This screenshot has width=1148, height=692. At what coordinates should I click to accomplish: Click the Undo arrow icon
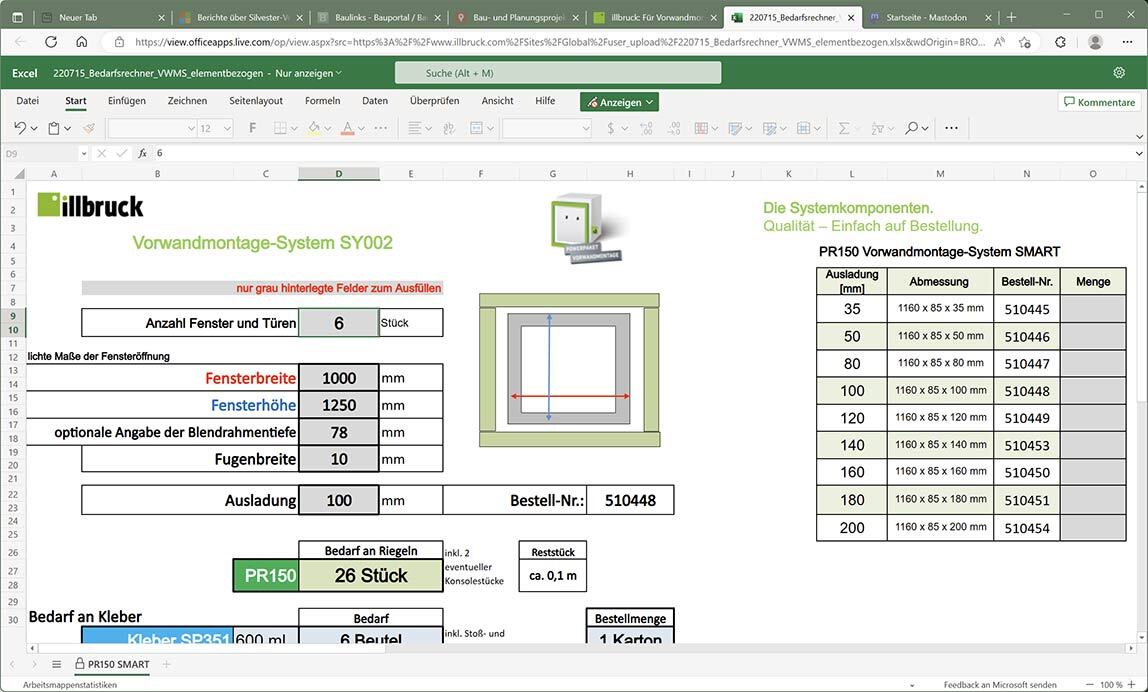pos(19,128)
